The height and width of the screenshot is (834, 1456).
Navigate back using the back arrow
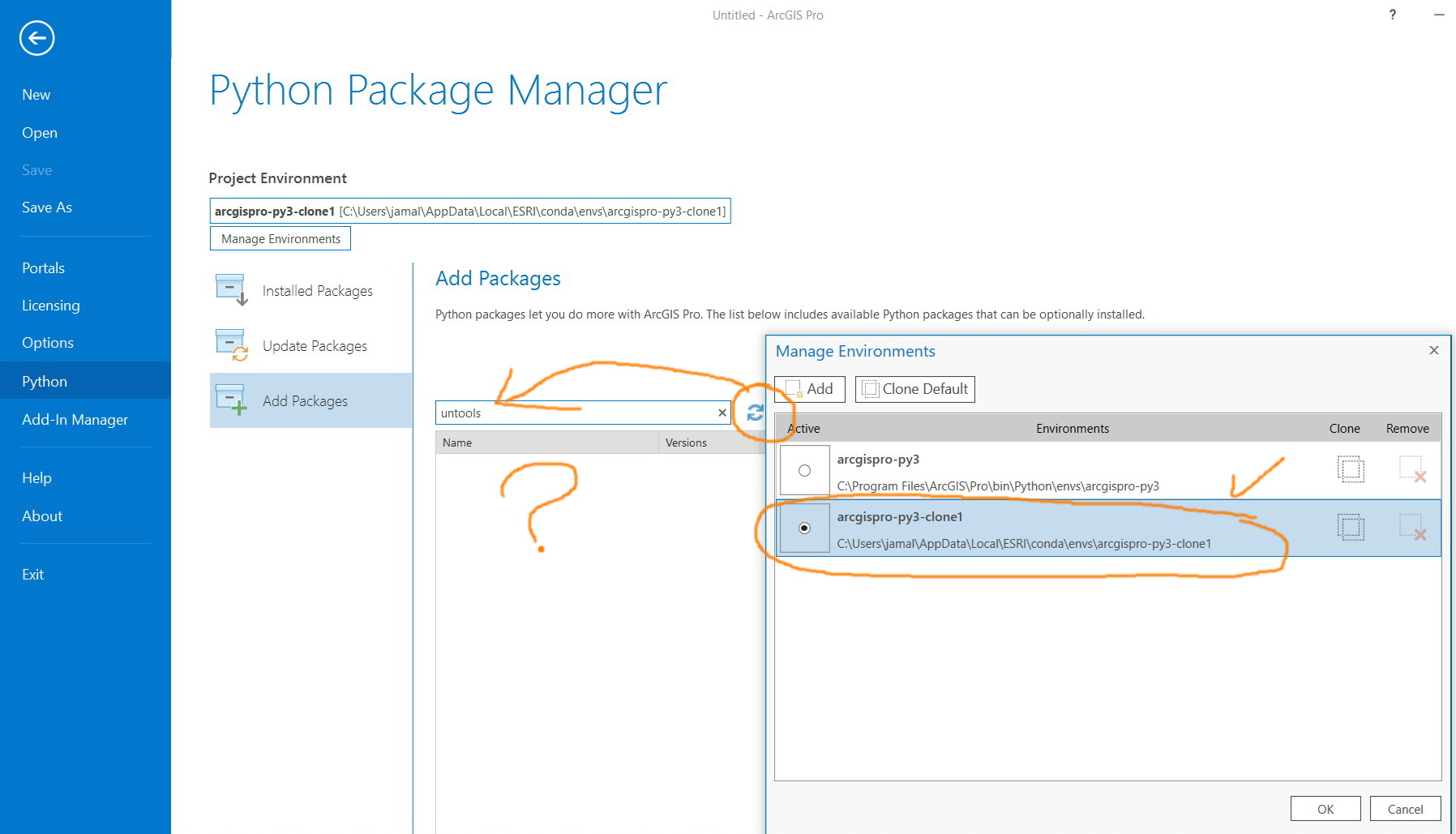point(36,38)
